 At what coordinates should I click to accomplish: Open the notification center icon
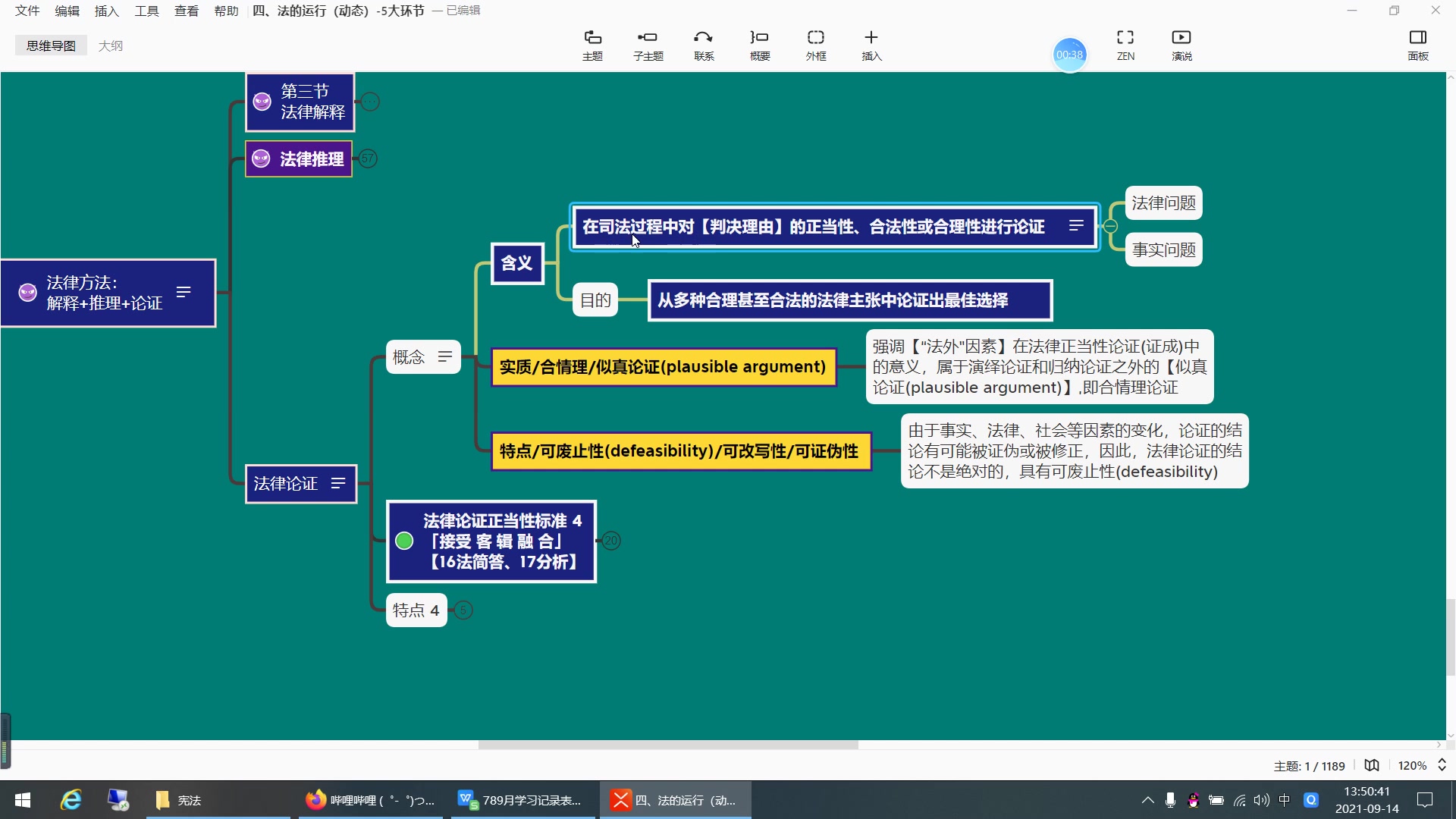coord(1425,800)
